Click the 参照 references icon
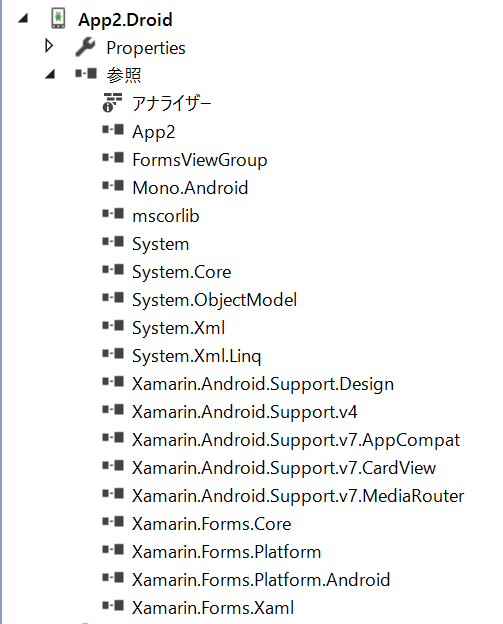The width and height of the screenshot is (503, 624). [x=86, y=73]
